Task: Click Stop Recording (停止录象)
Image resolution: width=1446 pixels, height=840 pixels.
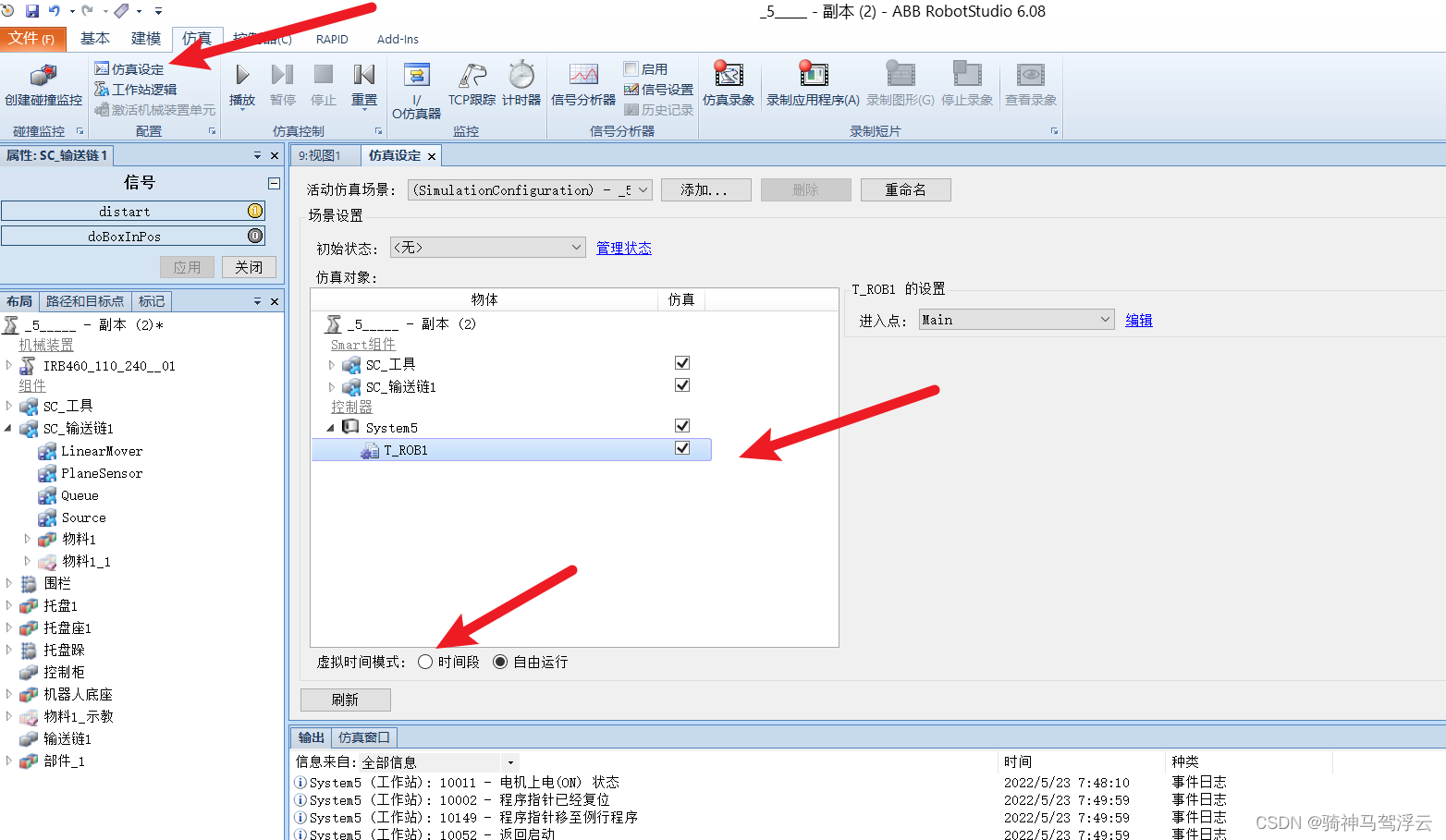Action: tap(967, 85)
